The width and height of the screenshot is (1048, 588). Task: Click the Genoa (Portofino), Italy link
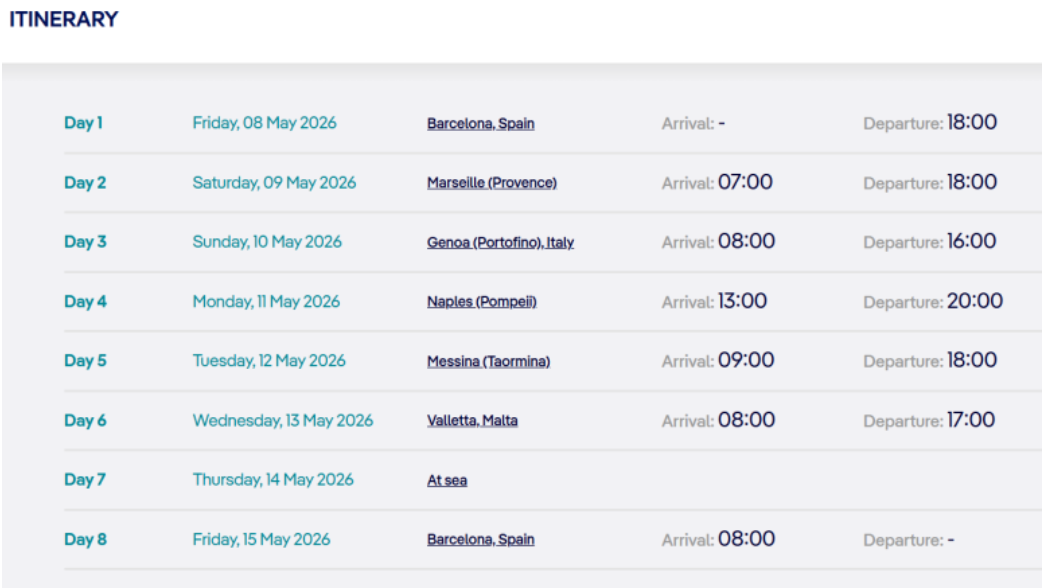point(500,243)
